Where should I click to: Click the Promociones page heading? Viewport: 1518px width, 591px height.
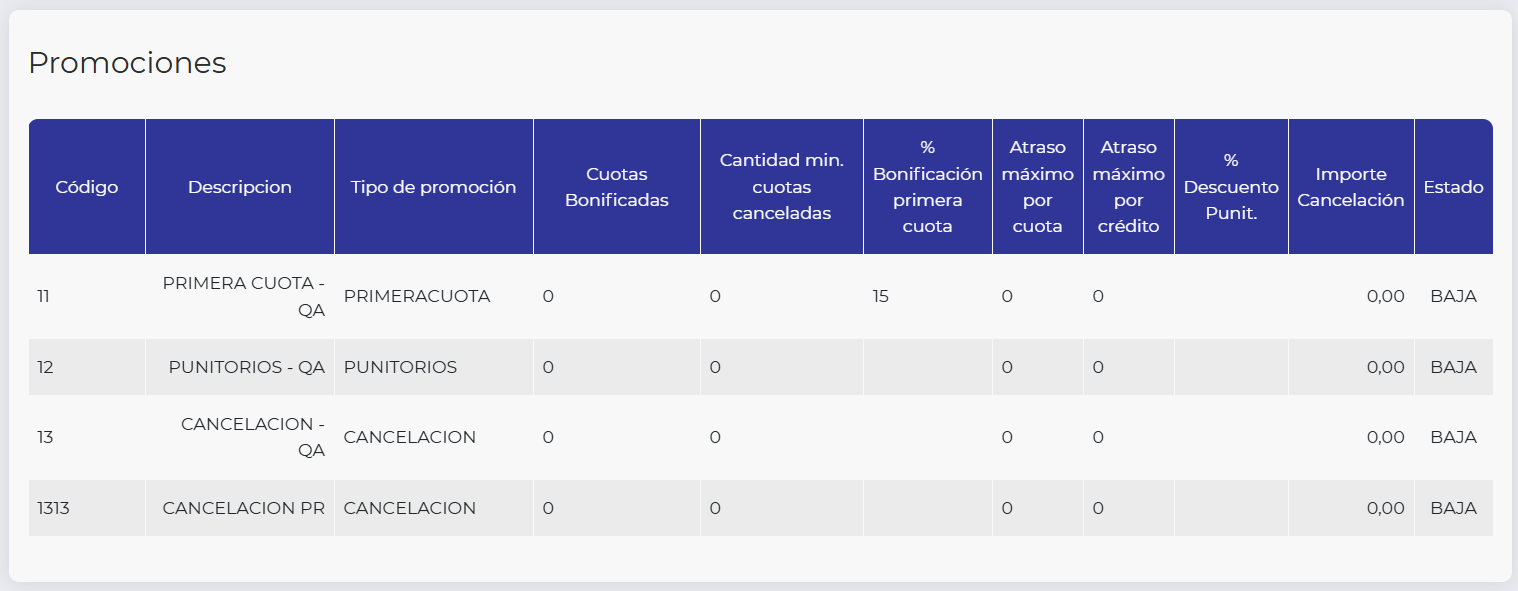127,63
